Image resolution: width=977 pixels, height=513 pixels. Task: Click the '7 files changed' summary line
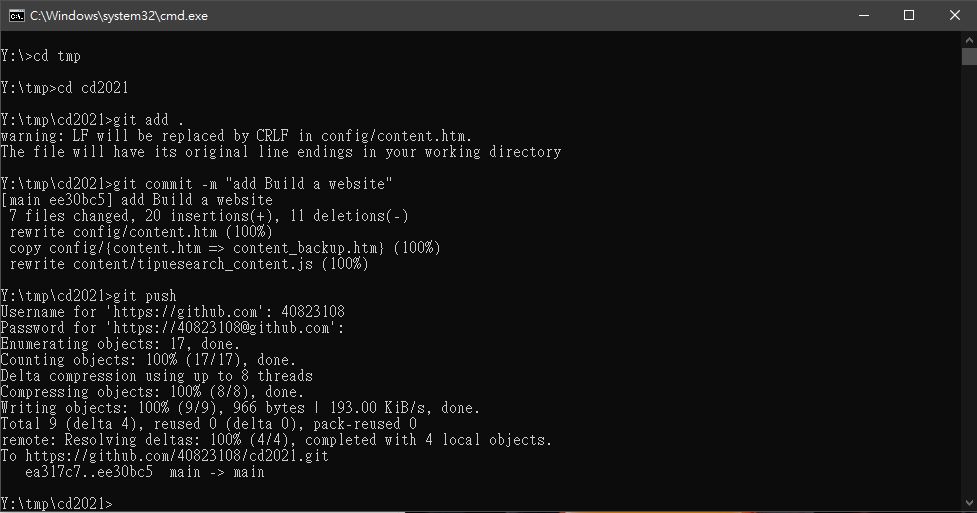click(209, 216)
